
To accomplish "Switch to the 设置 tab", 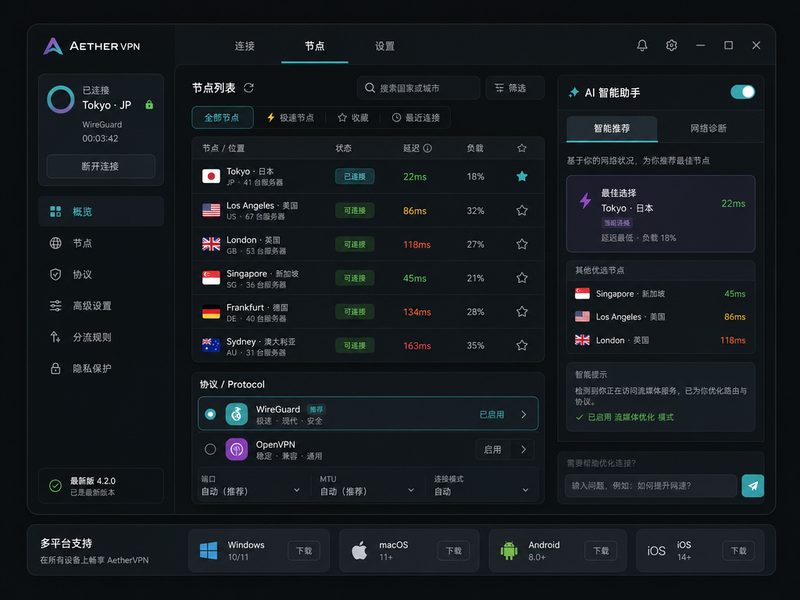I will click(385, 46).
